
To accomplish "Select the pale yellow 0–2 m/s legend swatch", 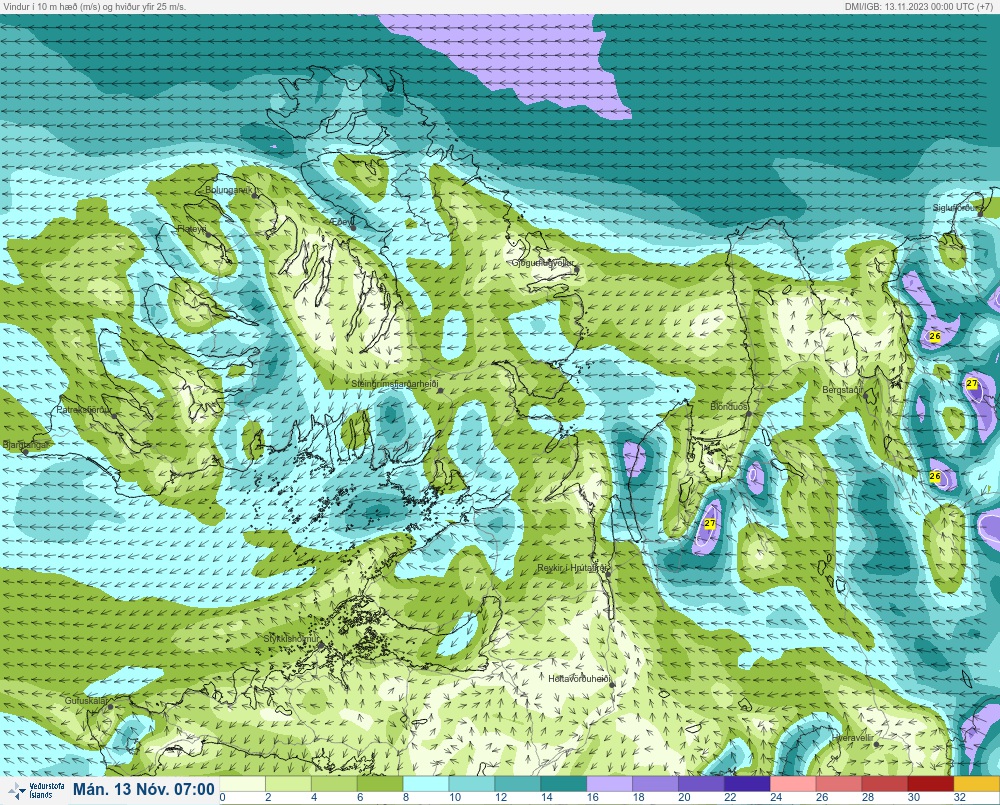I will pos(242,783).
